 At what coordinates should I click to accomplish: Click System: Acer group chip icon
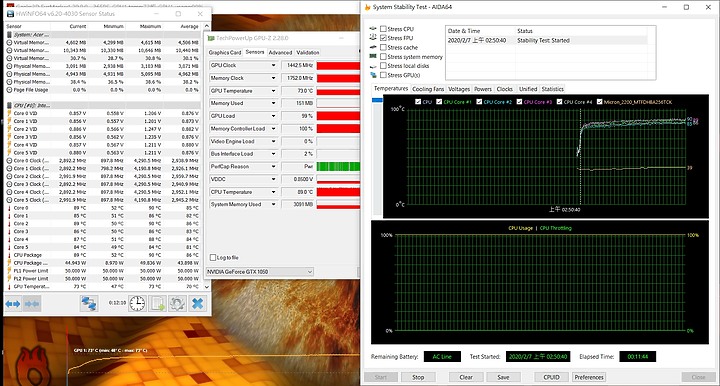coord(9,34)
